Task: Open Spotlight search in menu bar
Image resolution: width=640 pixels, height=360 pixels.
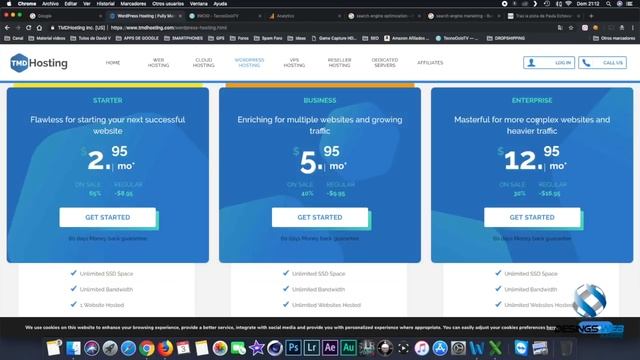Action: [608, 4]
